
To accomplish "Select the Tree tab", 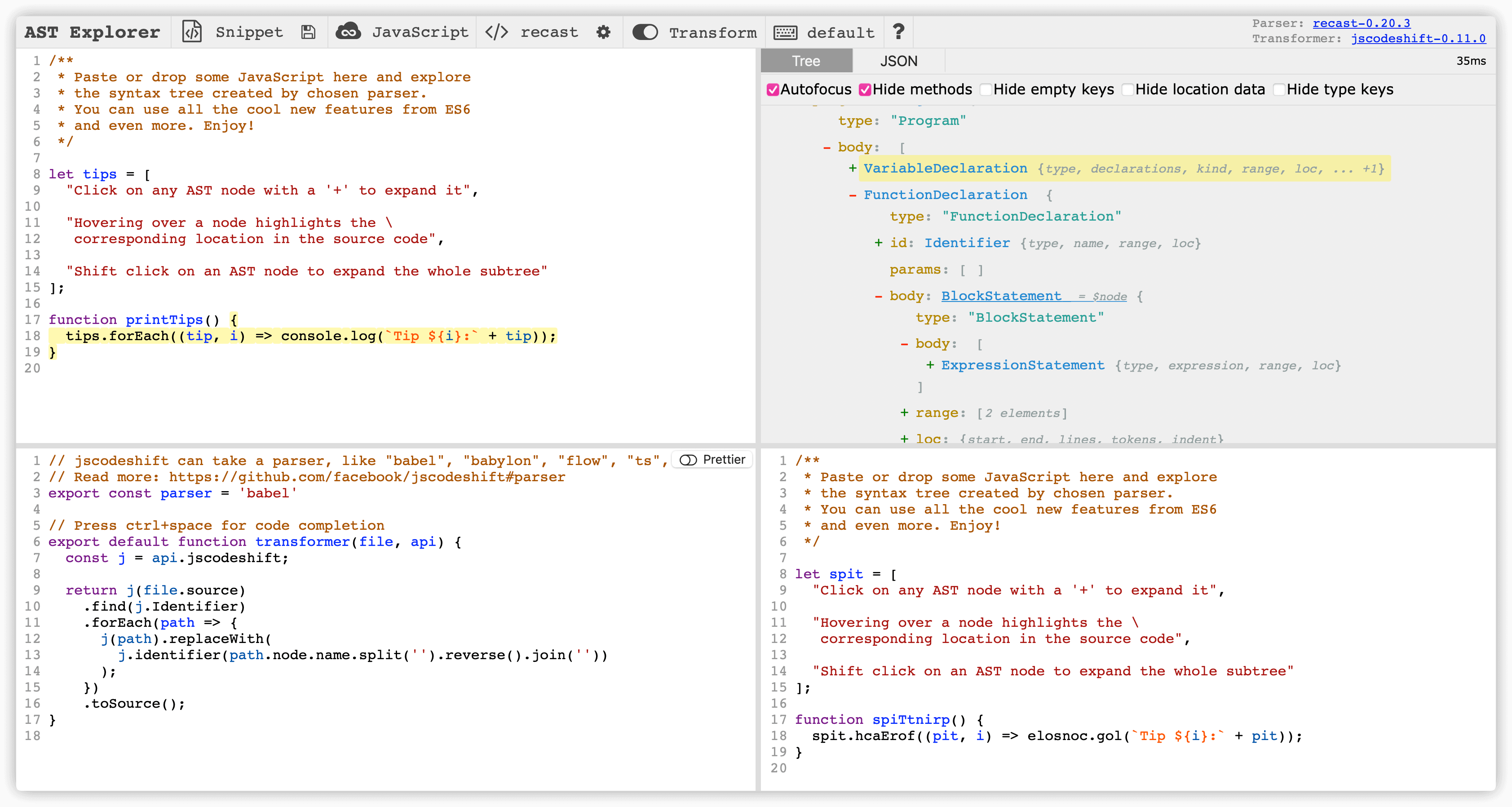I will point(806,61).
